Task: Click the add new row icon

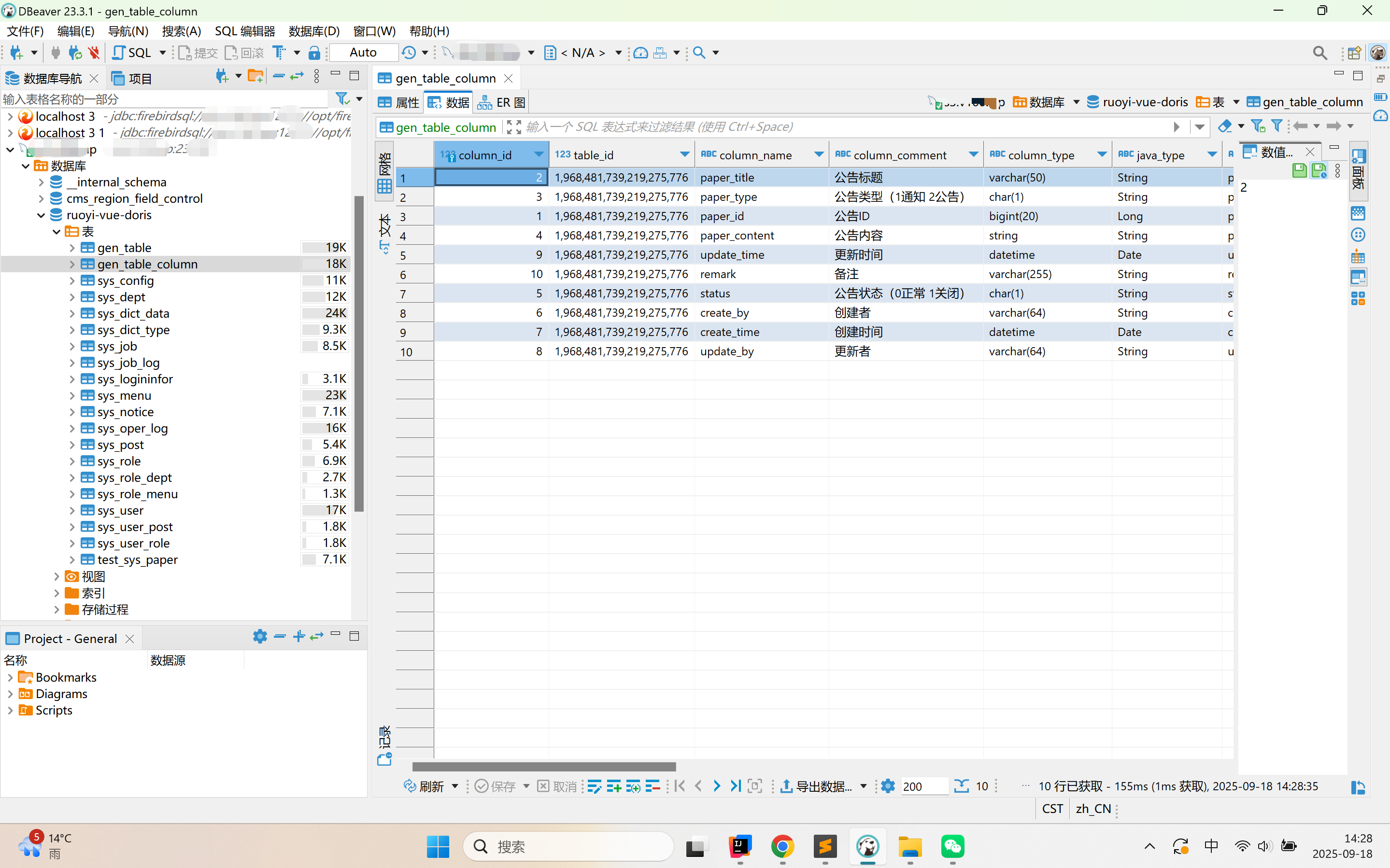Action: (614, 786)
